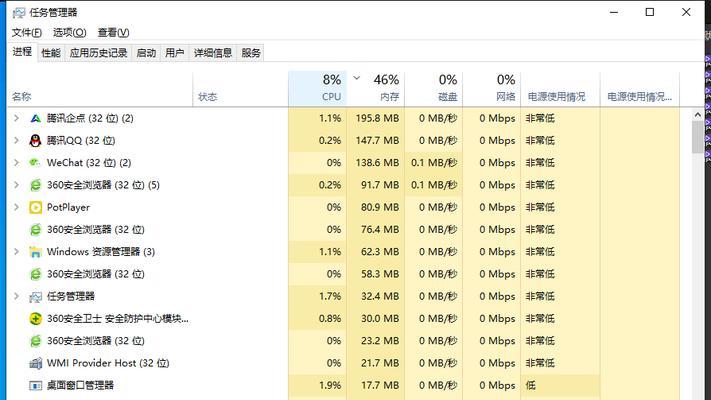
Task: Sort by the 内存 column header
Action: (x=375, y=89)
